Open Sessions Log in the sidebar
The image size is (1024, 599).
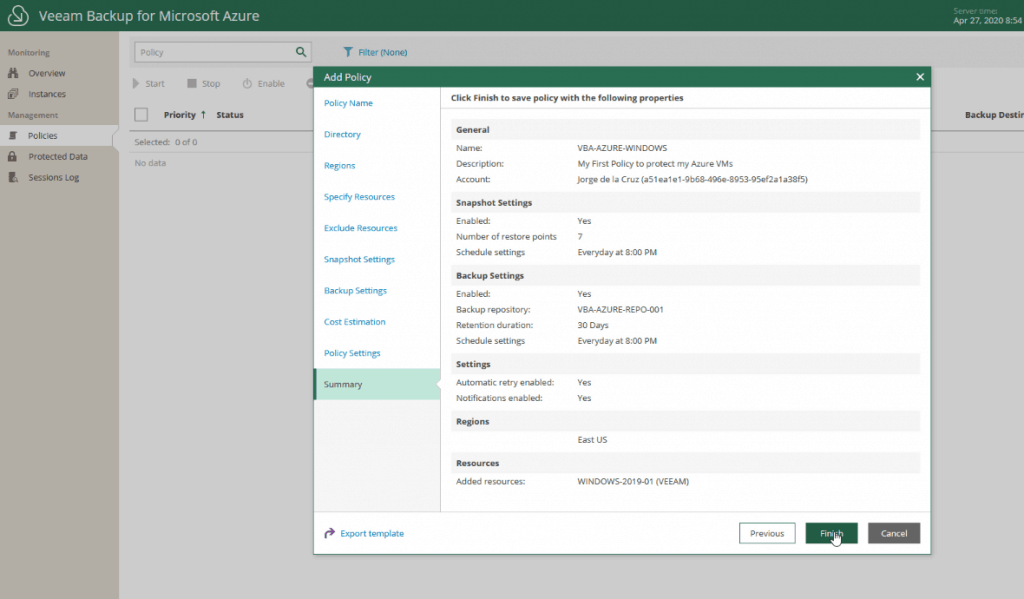tap(54, 178)
